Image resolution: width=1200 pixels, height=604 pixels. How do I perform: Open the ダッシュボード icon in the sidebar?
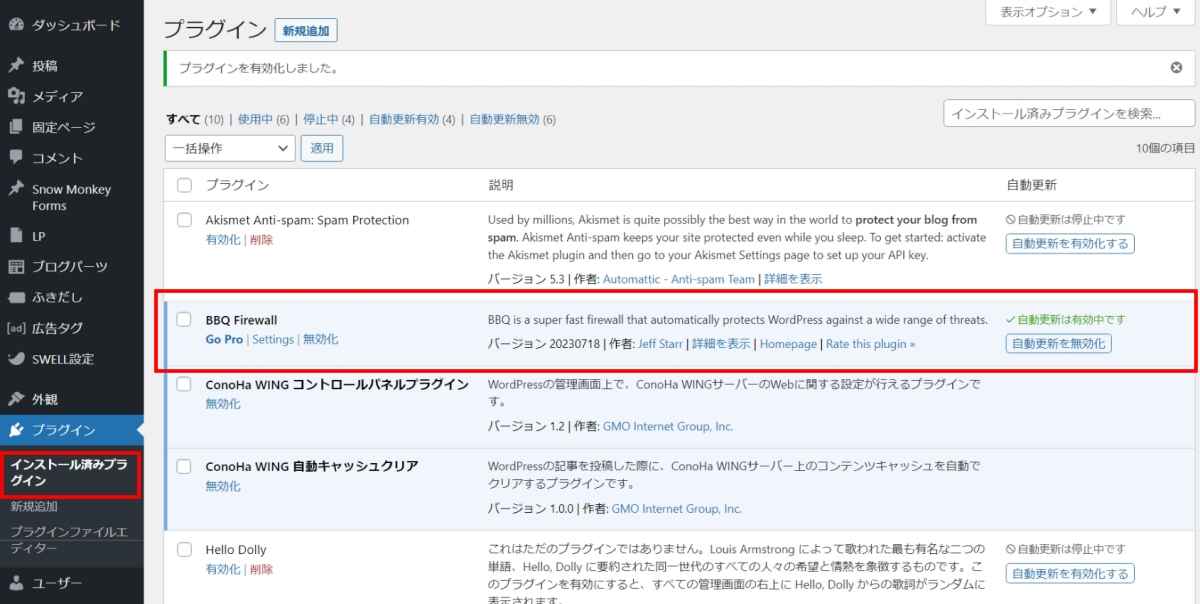point(14,22)
